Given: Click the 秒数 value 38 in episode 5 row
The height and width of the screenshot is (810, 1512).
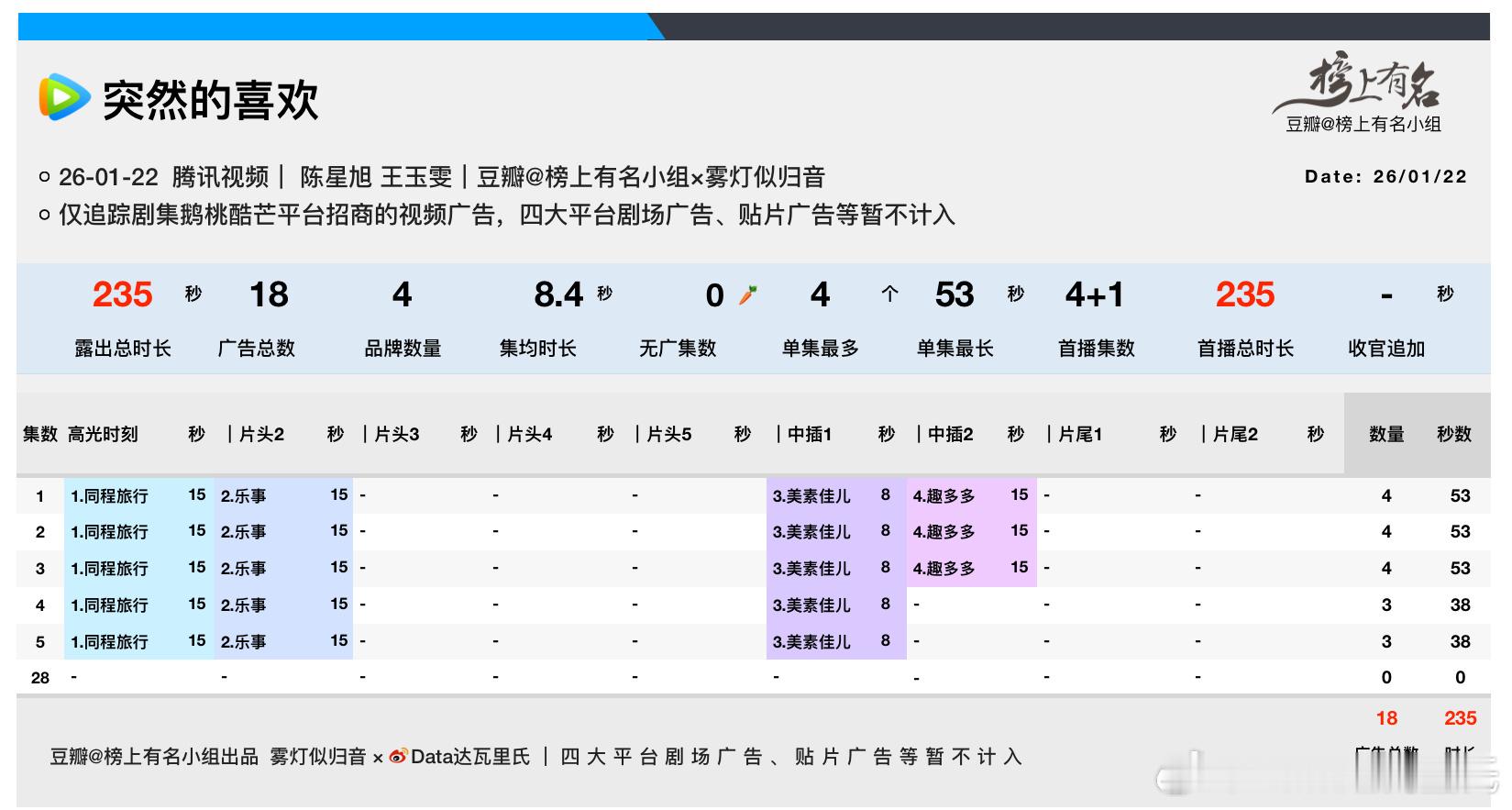Looking at the screenshot, I should 1461,642.
